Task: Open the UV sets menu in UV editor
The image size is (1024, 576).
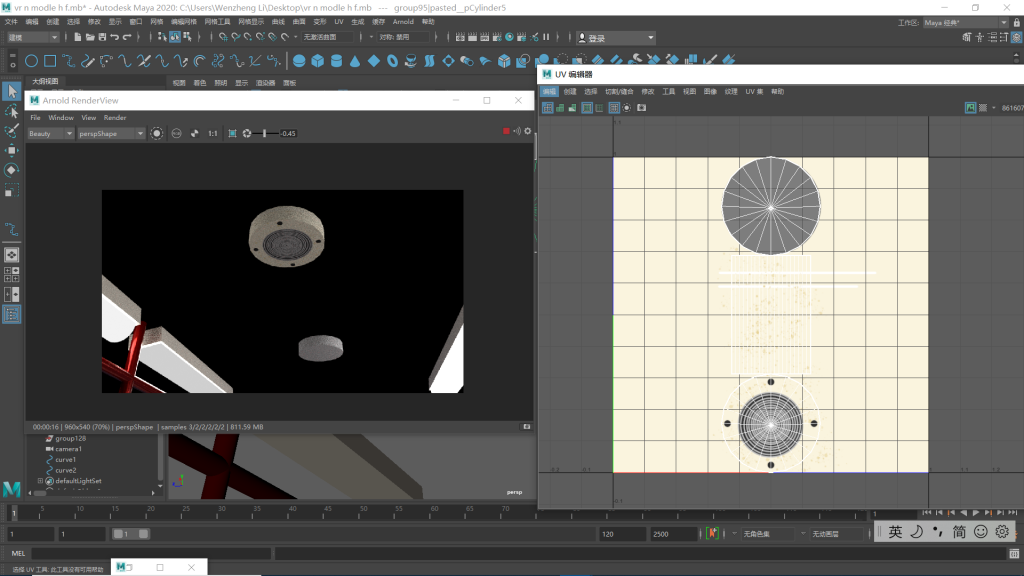Action: [754, 91]
